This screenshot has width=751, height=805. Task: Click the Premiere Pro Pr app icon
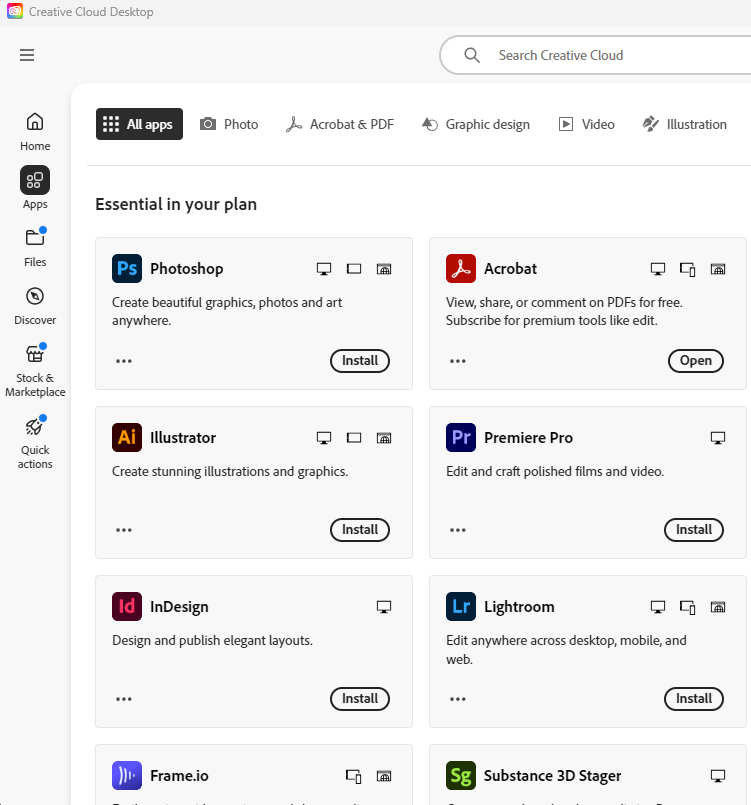point(461,437)
